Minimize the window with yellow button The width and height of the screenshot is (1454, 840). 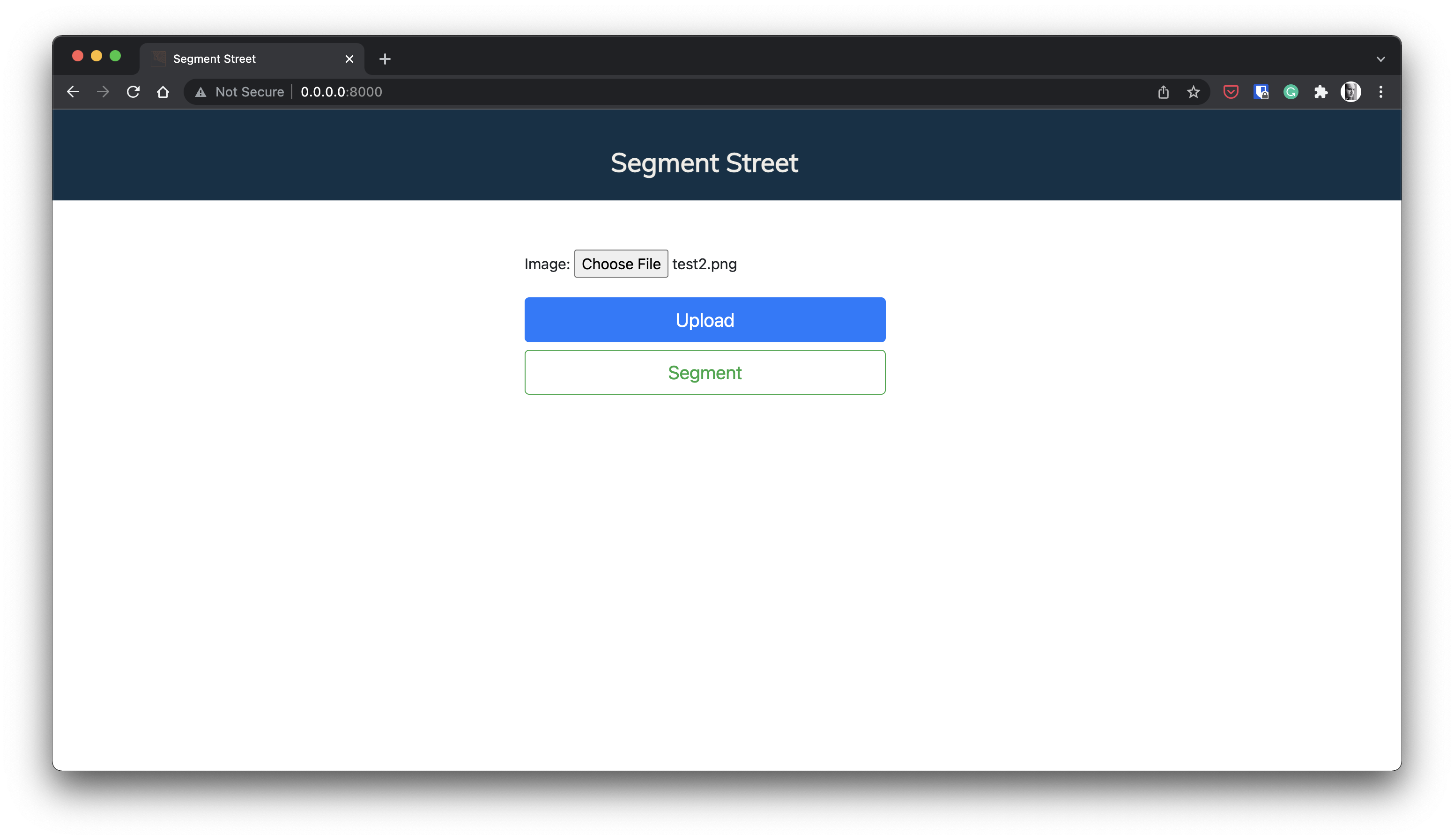click(x=96, y=55)
